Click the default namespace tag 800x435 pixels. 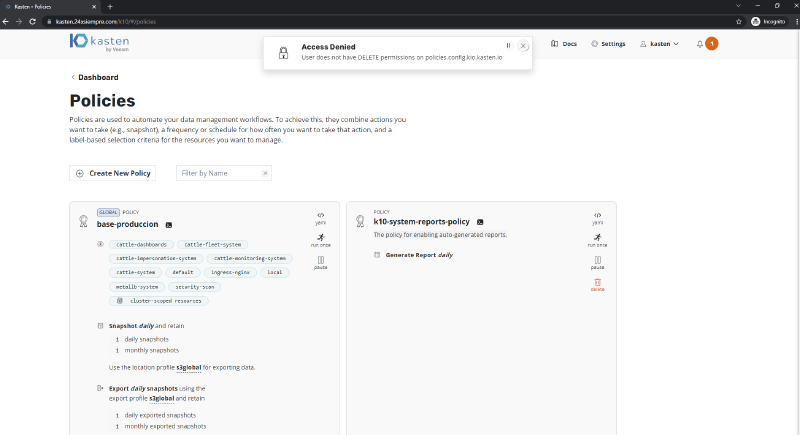tap(183, 272)
